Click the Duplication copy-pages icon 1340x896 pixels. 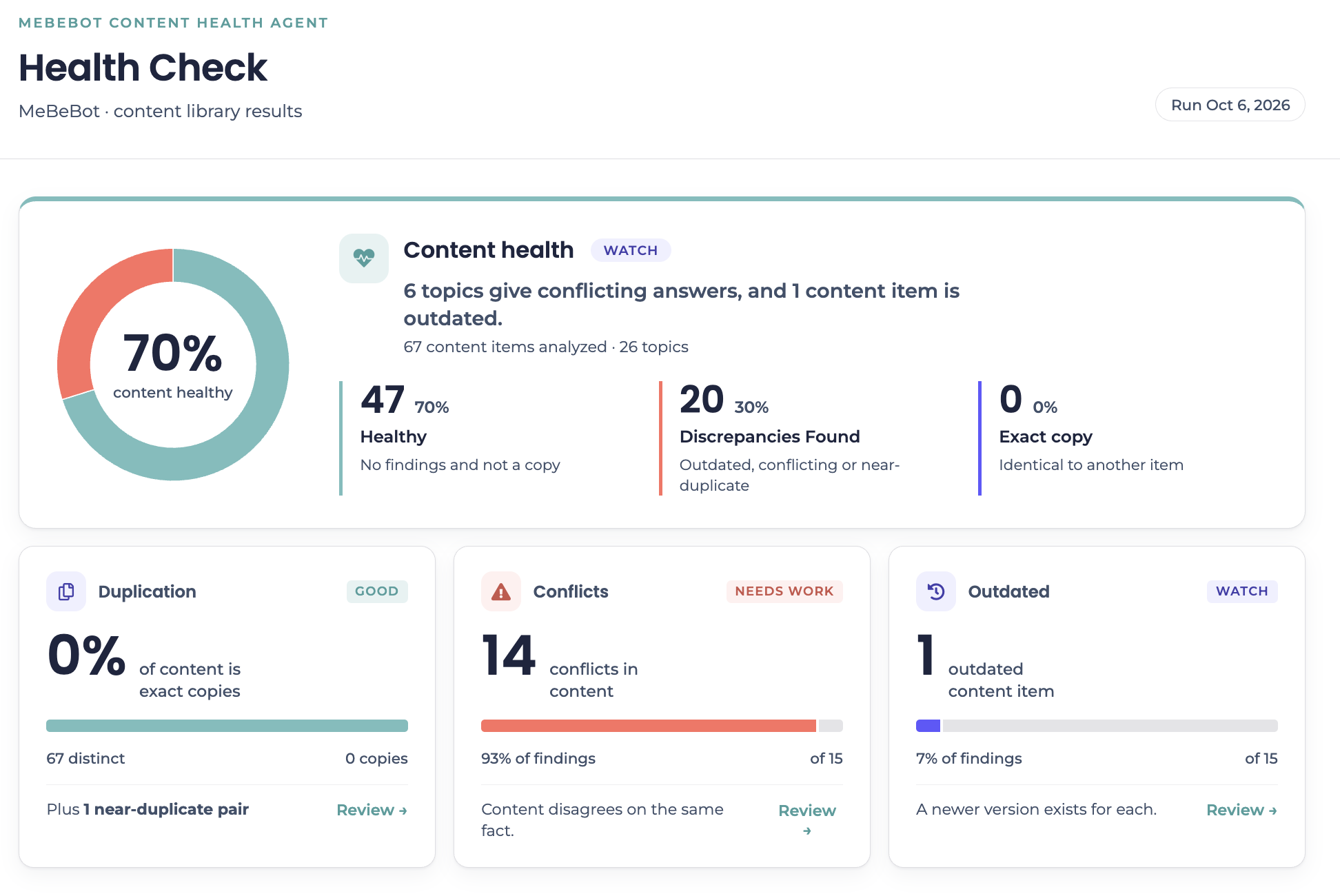(x=66, y=591)
